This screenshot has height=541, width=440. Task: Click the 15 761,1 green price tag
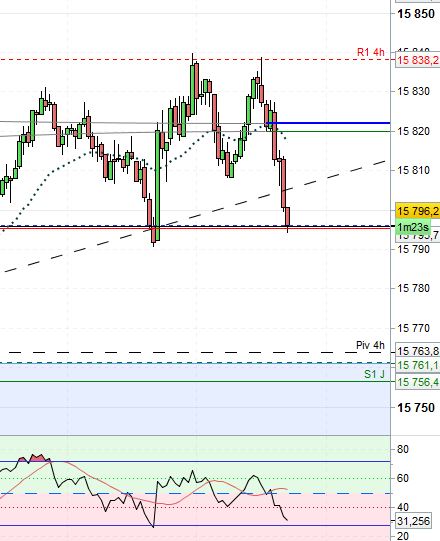(418, 365)
